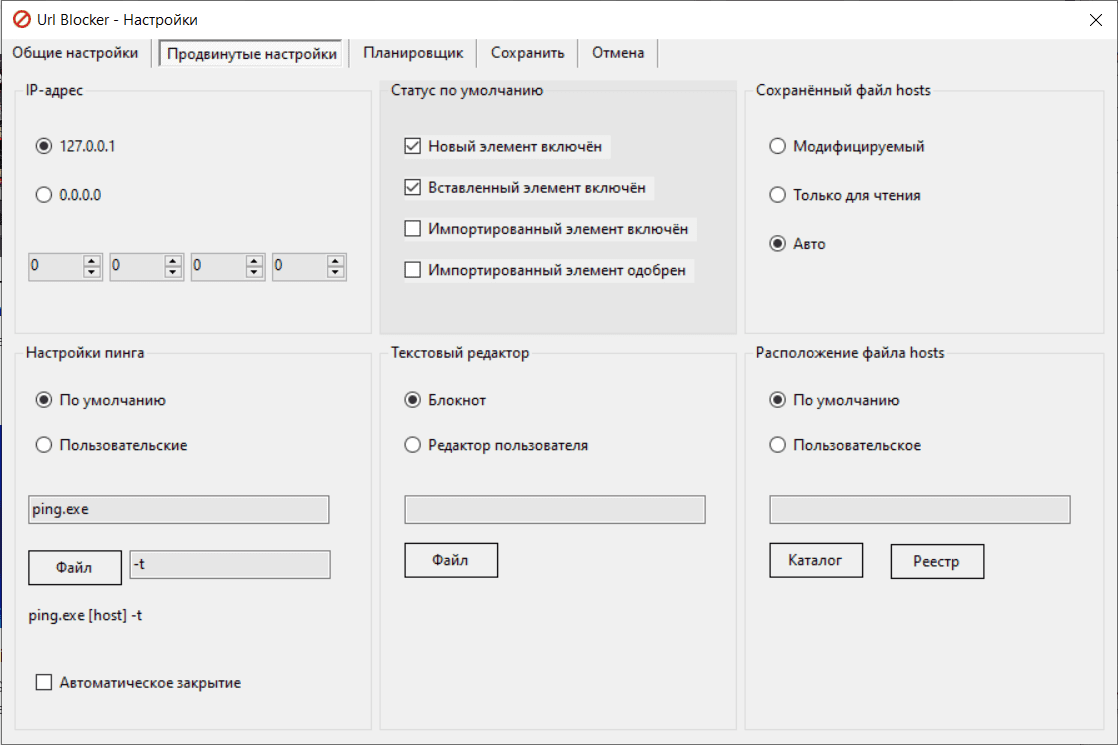Choose the 127.0.0.1 radio button
This screenshot has width=1118, height=745.
pyautogui.click(x=43, y=146)
